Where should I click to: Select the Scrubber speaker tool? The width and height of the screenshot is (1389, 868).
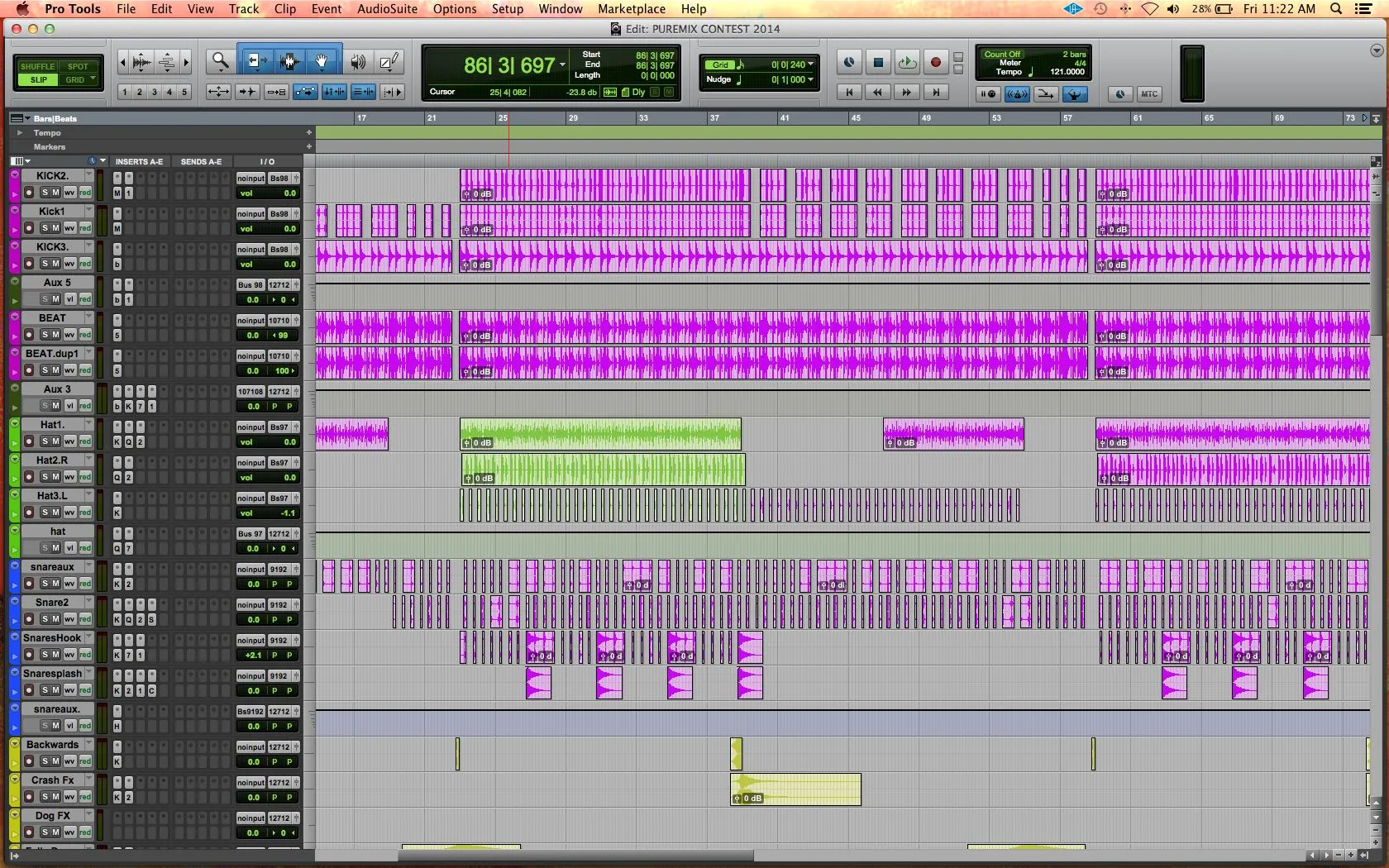[x=358, y=60]
